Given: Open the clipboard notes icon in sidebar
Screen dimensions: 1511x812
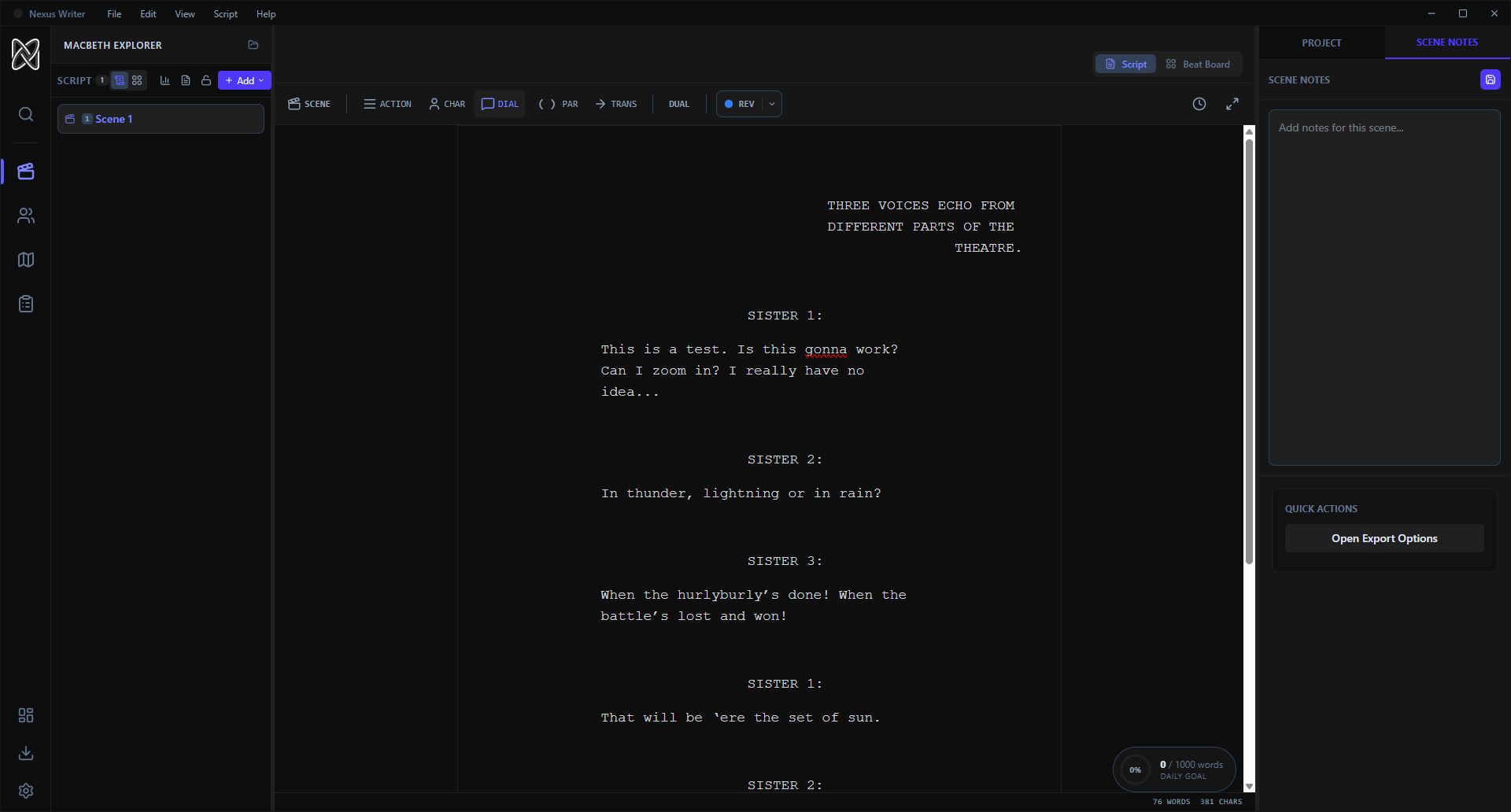Looking at the screenshot, I should 26,304.
